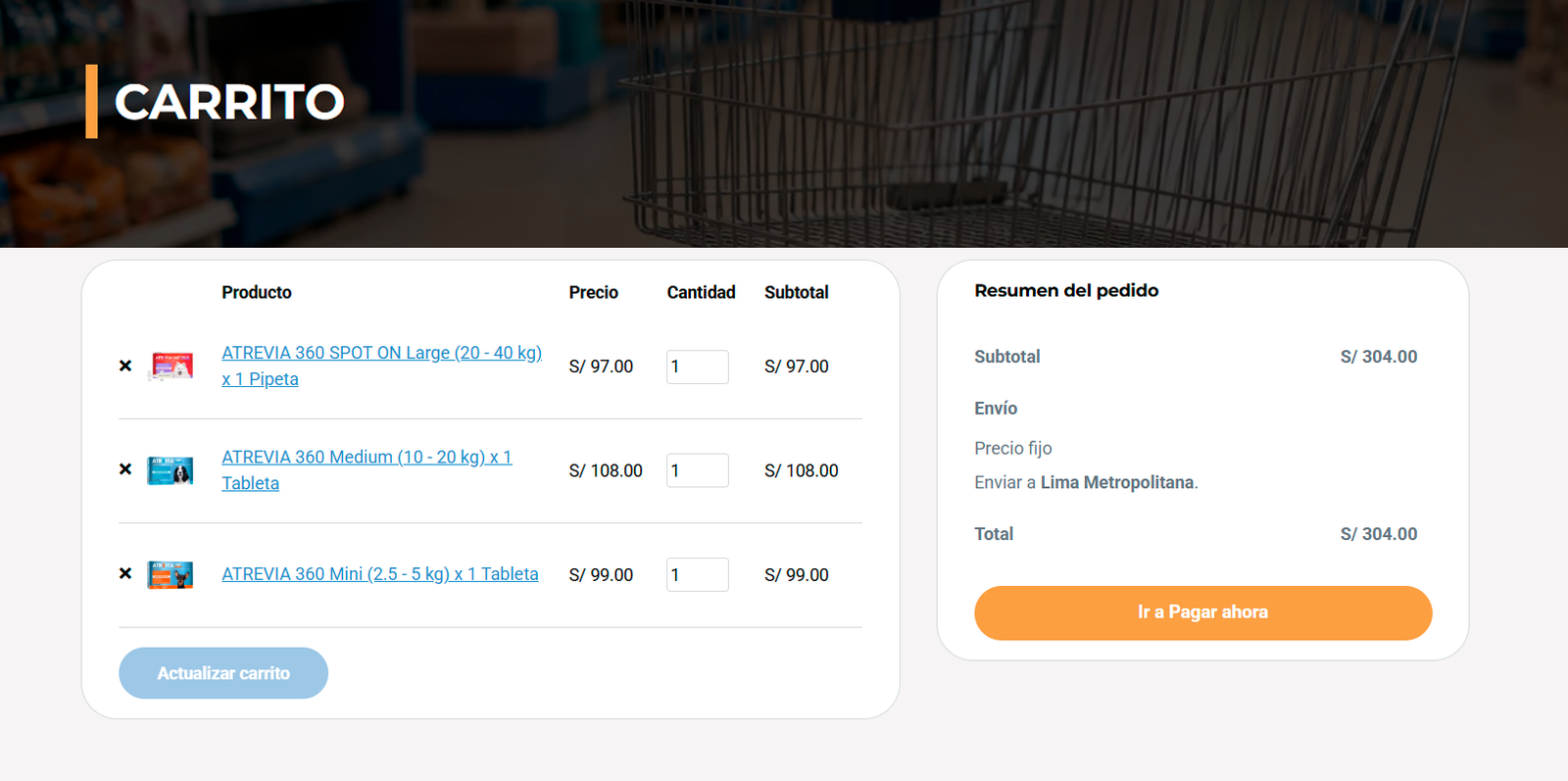1568x781 pixels.
Task: Click the Total amount S/ 304.00
Action: pyautogui.click(x=1379, y=534)
